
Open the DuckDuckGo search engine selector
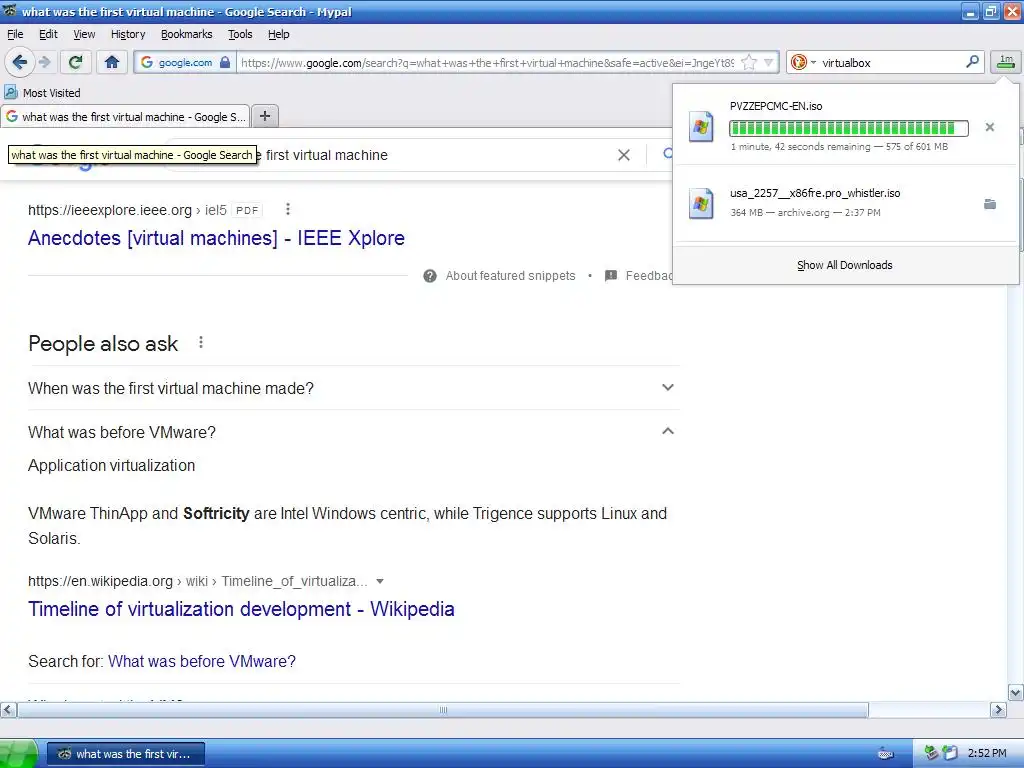803,63
